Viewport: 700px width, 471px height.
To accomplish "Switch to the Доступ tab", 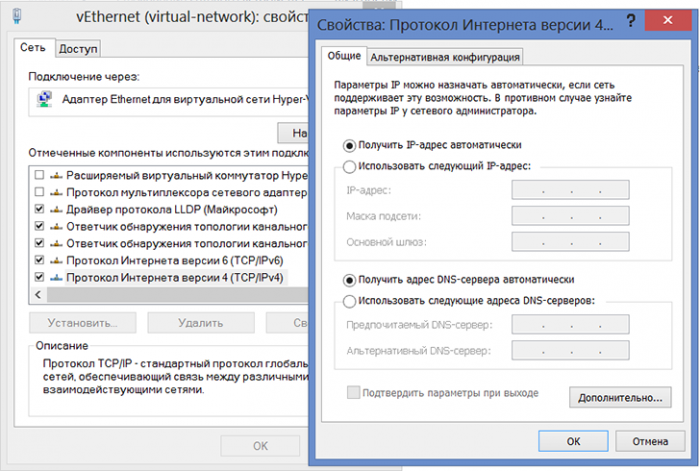I will tap(78, 48).
